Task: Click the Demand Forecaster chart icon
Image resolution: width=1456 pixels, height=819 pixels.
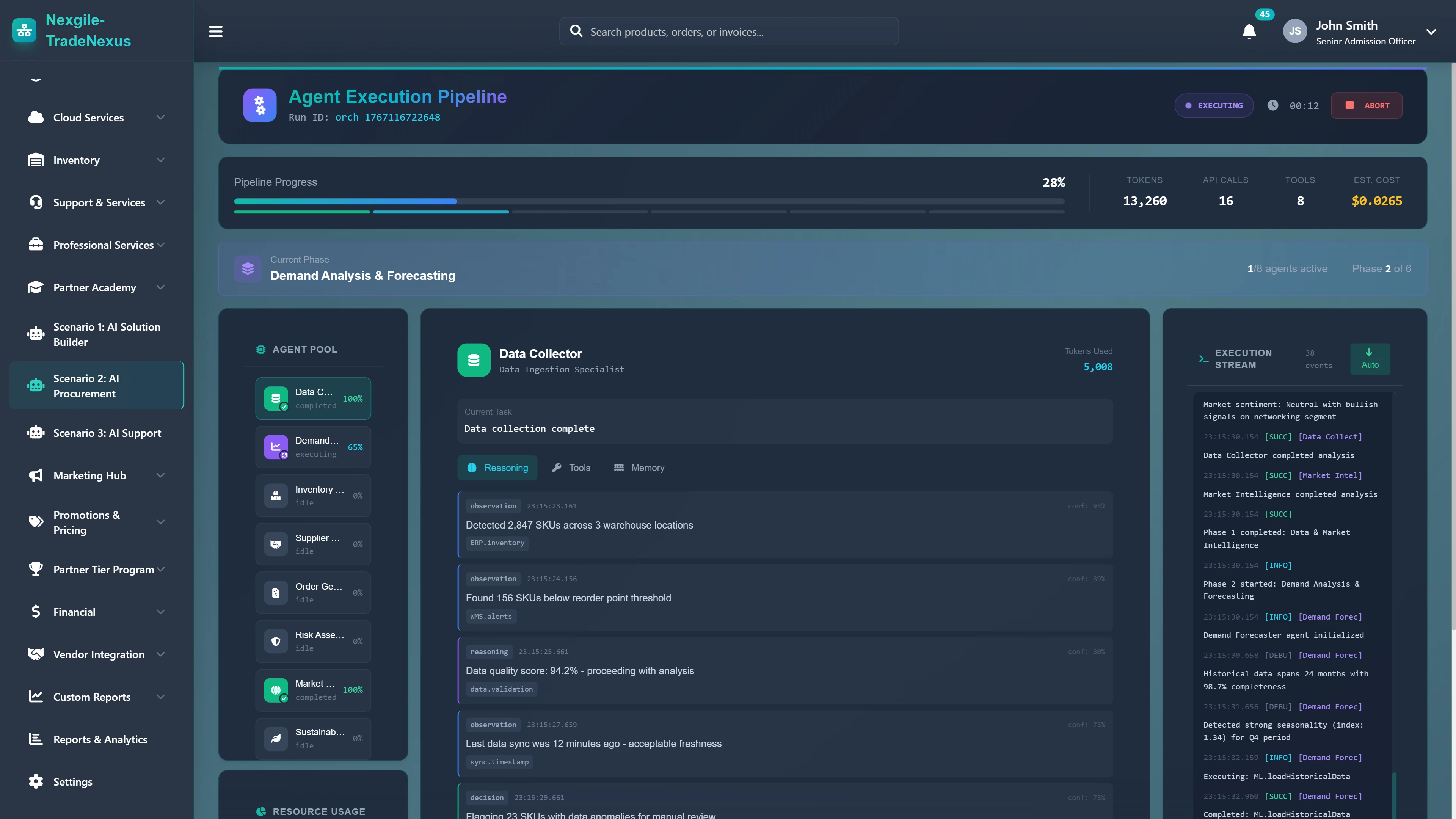Action: tap(276, 447)
